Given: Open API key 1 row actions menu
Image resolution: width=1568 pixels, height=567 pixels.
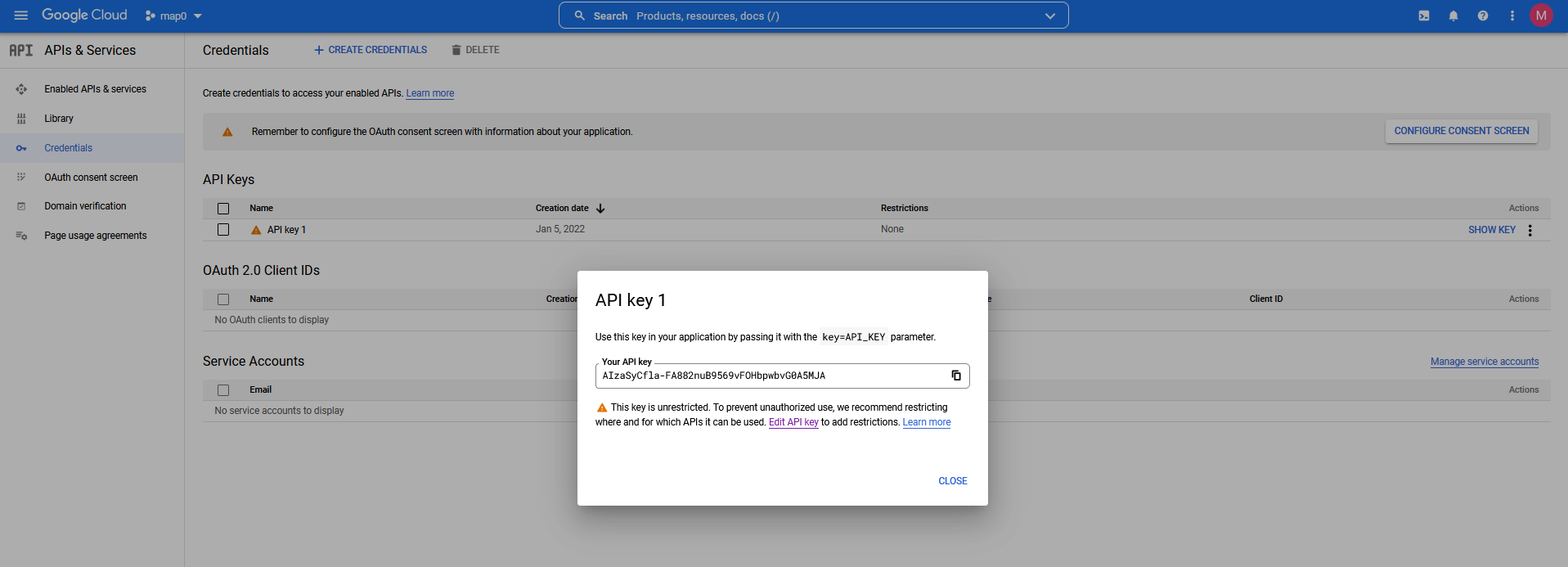Looking at the screenshot, I should pyautogui.click(x=1530, y=230).
